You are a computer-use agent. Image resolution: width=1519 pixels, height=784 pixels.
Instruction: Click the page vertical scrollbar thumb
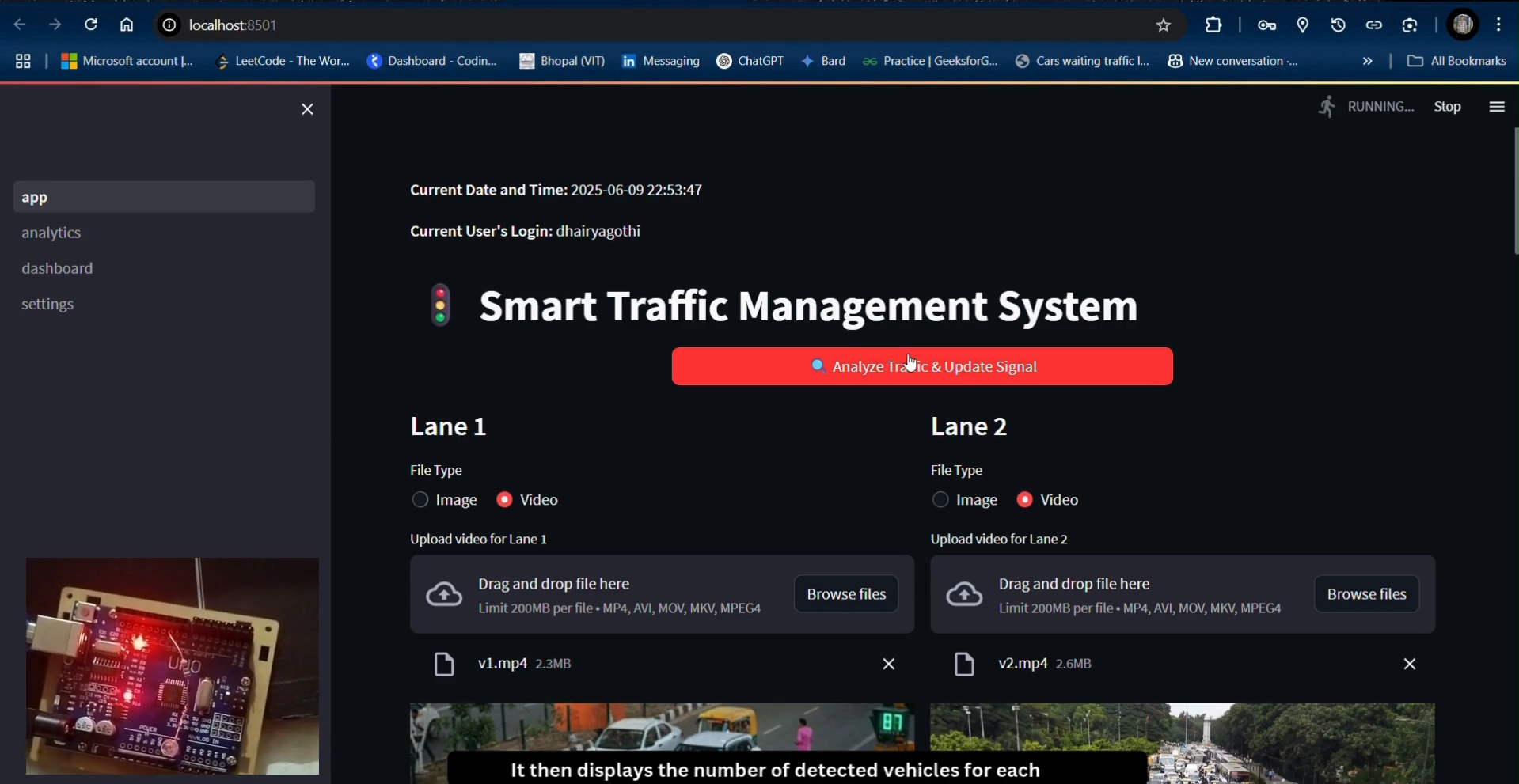[1515, 191]
